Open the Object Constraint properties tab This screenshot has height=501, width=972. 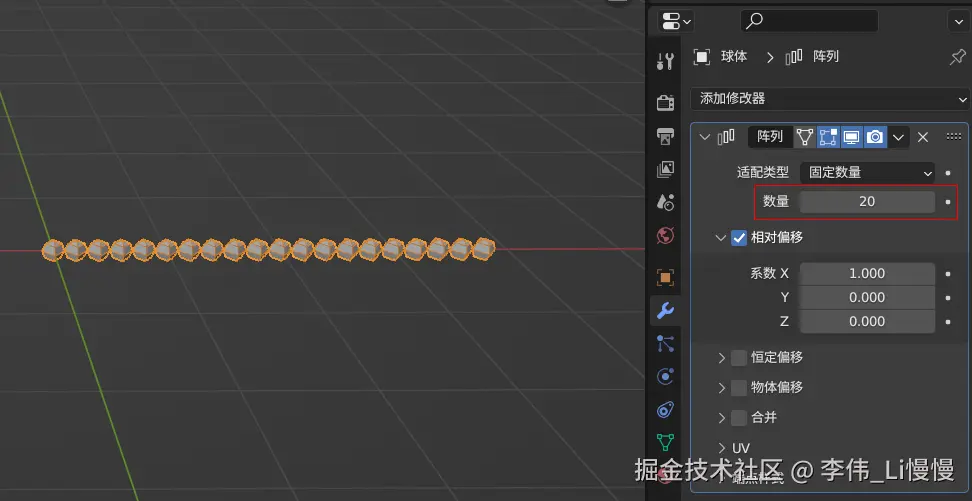tap(665, 410)
